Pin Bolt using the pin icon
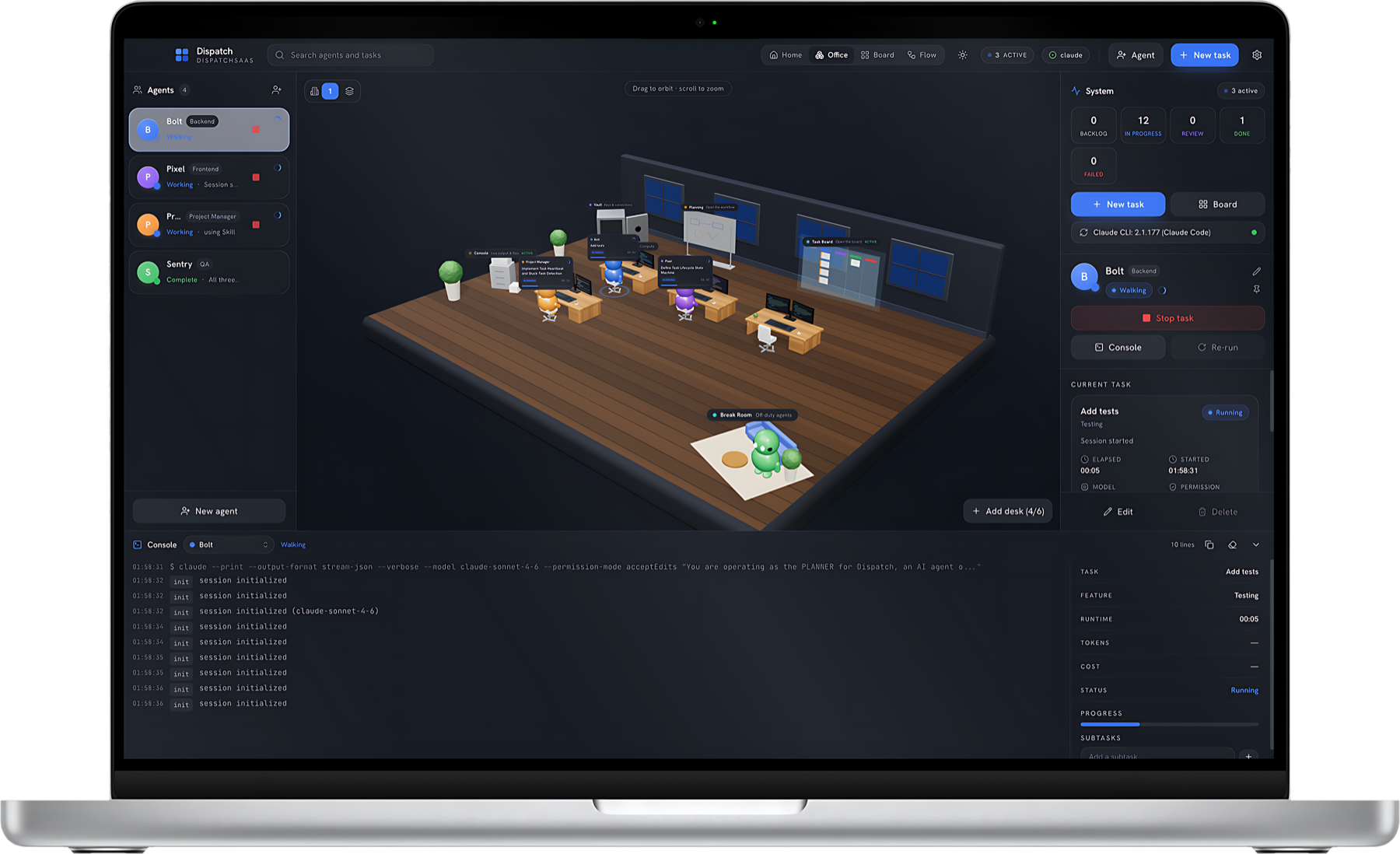The width and height of the screenshot is (1400, 854). (x=1256, y=289)
